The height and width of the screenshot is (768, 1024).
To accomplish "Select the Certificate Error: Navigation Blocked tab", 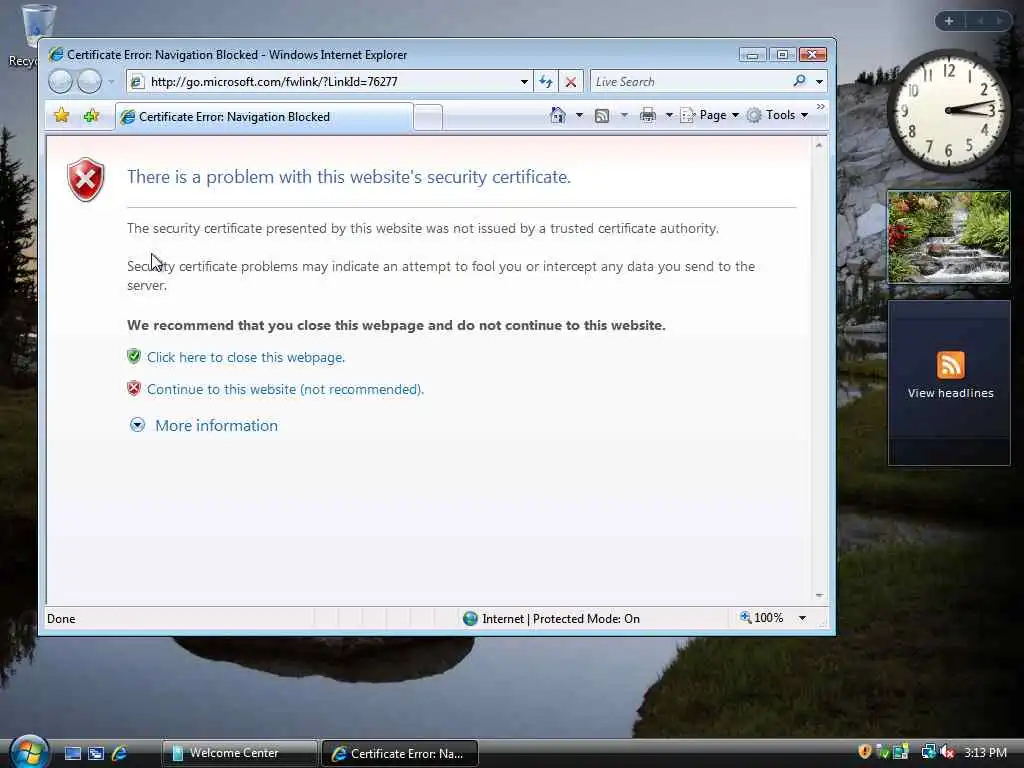I will (x=264, y=117).
